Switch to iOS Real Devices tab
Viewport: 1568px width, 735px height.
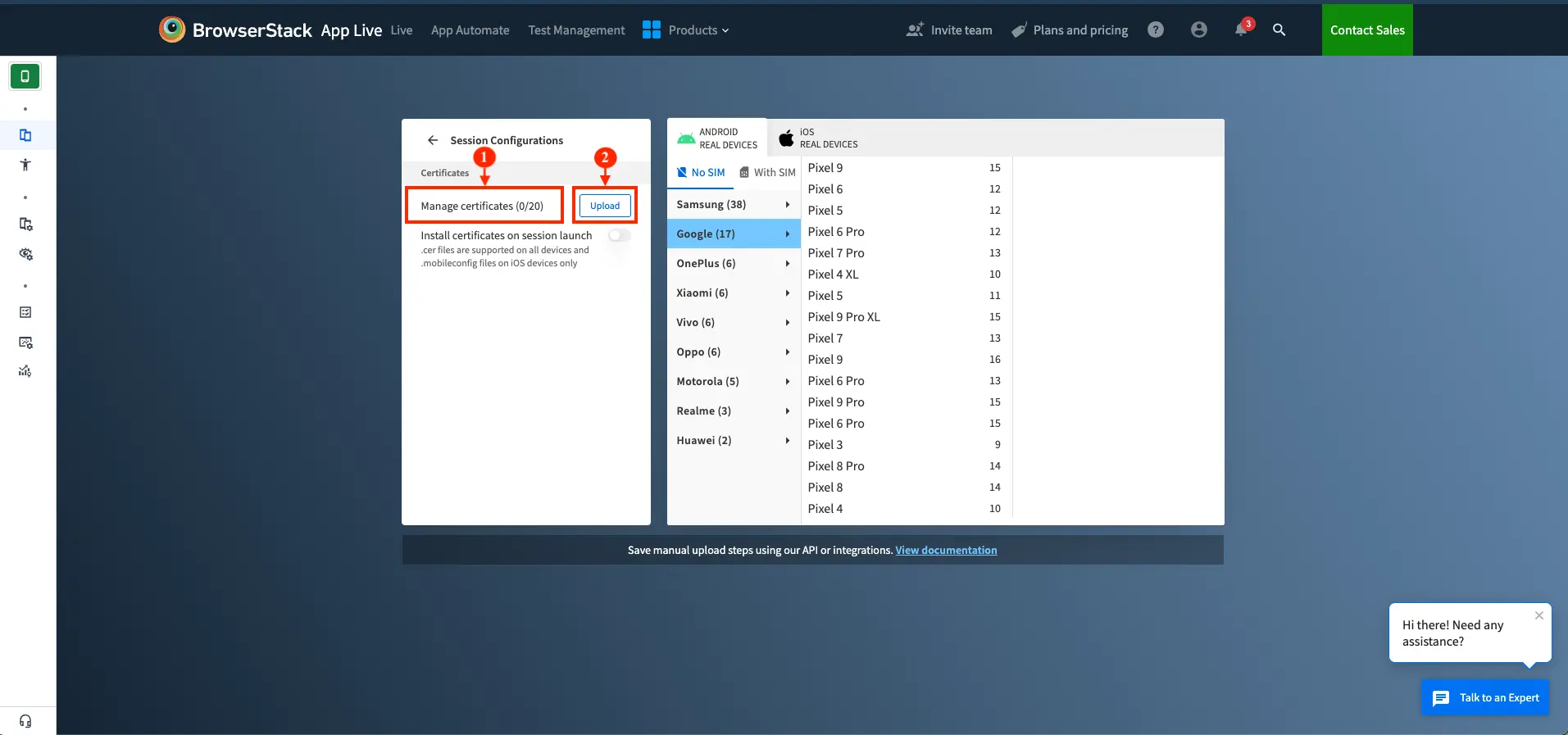tap(818, 138)
